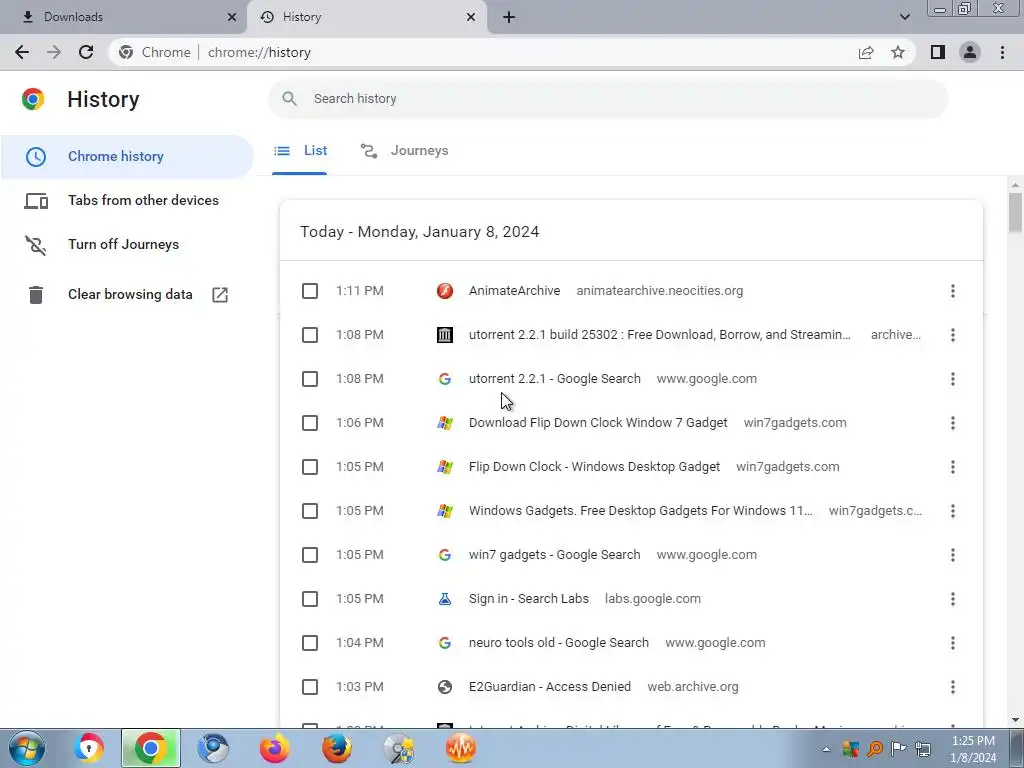Screen dimensions: 1024x768
Task: Open a new tab with plus button
Action: 509,17
